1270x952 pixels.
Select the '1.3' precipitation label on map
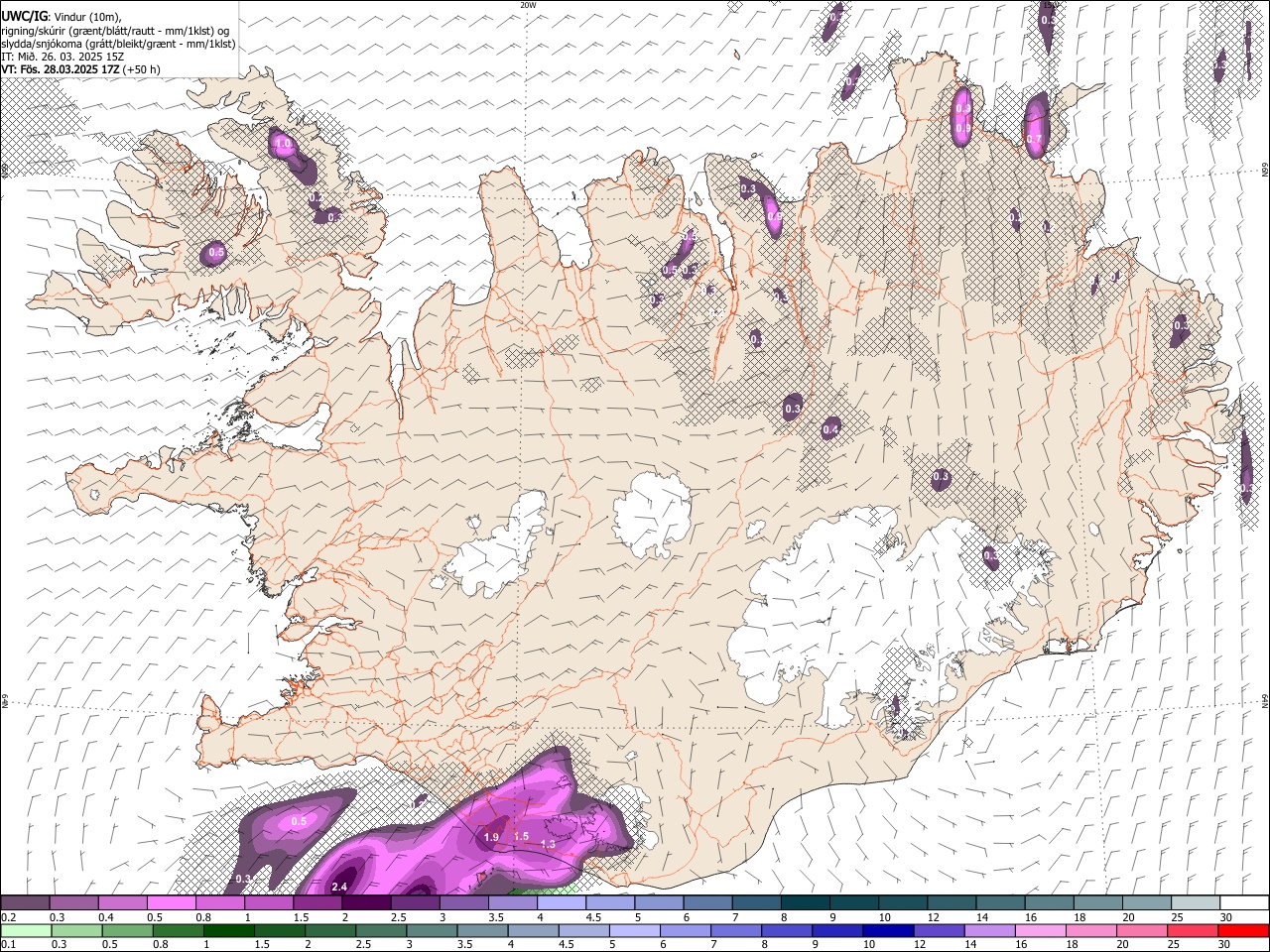click(548, 843)
